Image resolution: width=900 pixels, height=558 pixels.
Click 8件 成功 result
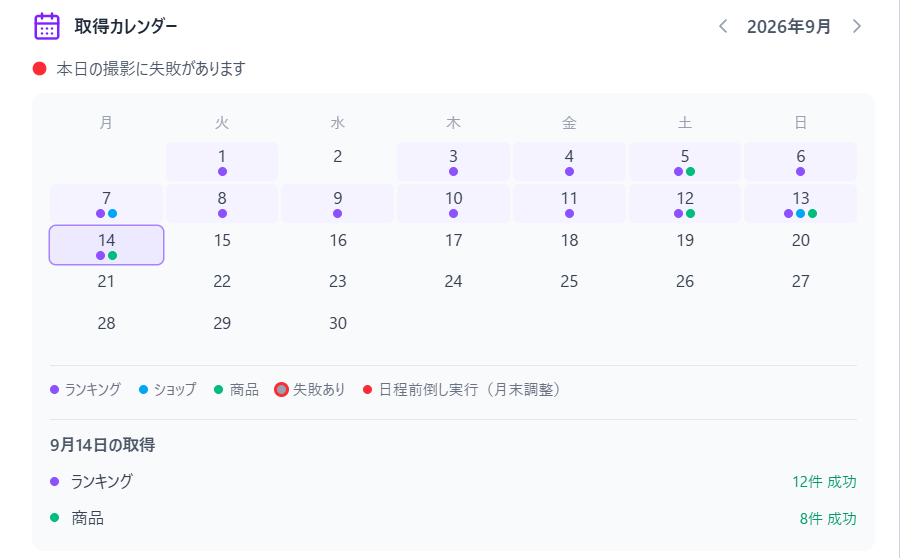pyautogui.click(x=828, y=518)
